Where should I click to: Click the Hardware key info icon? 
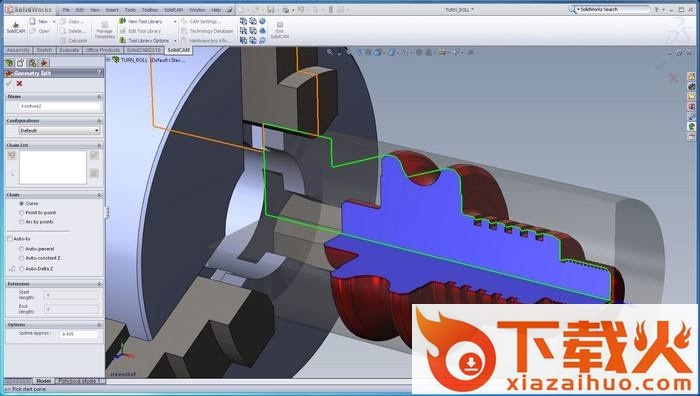184,40
